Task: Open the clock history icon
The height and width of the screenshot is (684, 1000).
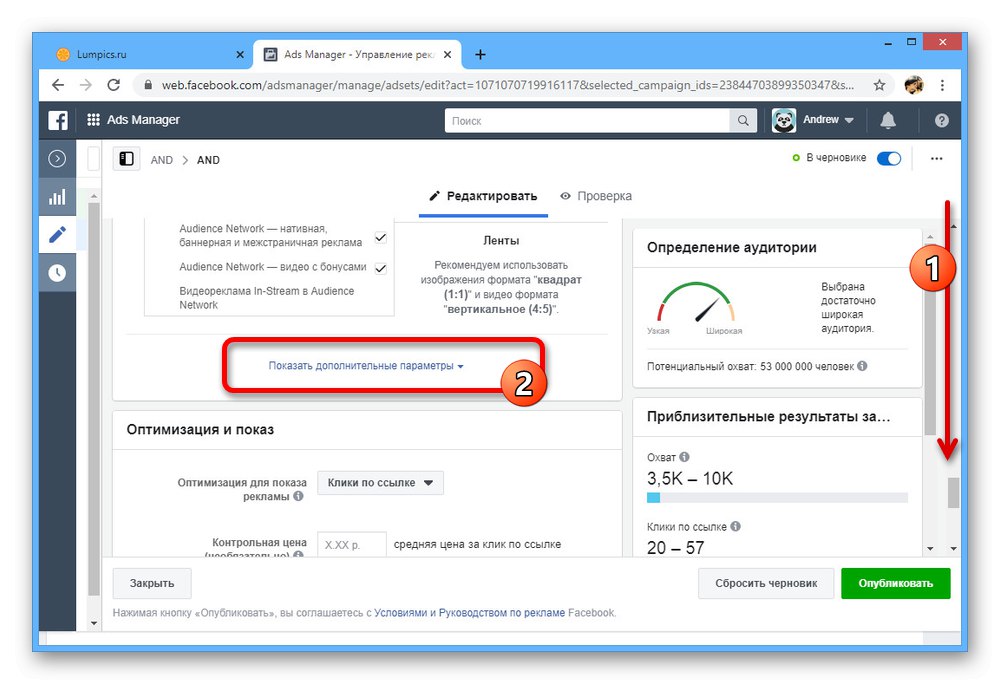Action: tap(57, 273)
